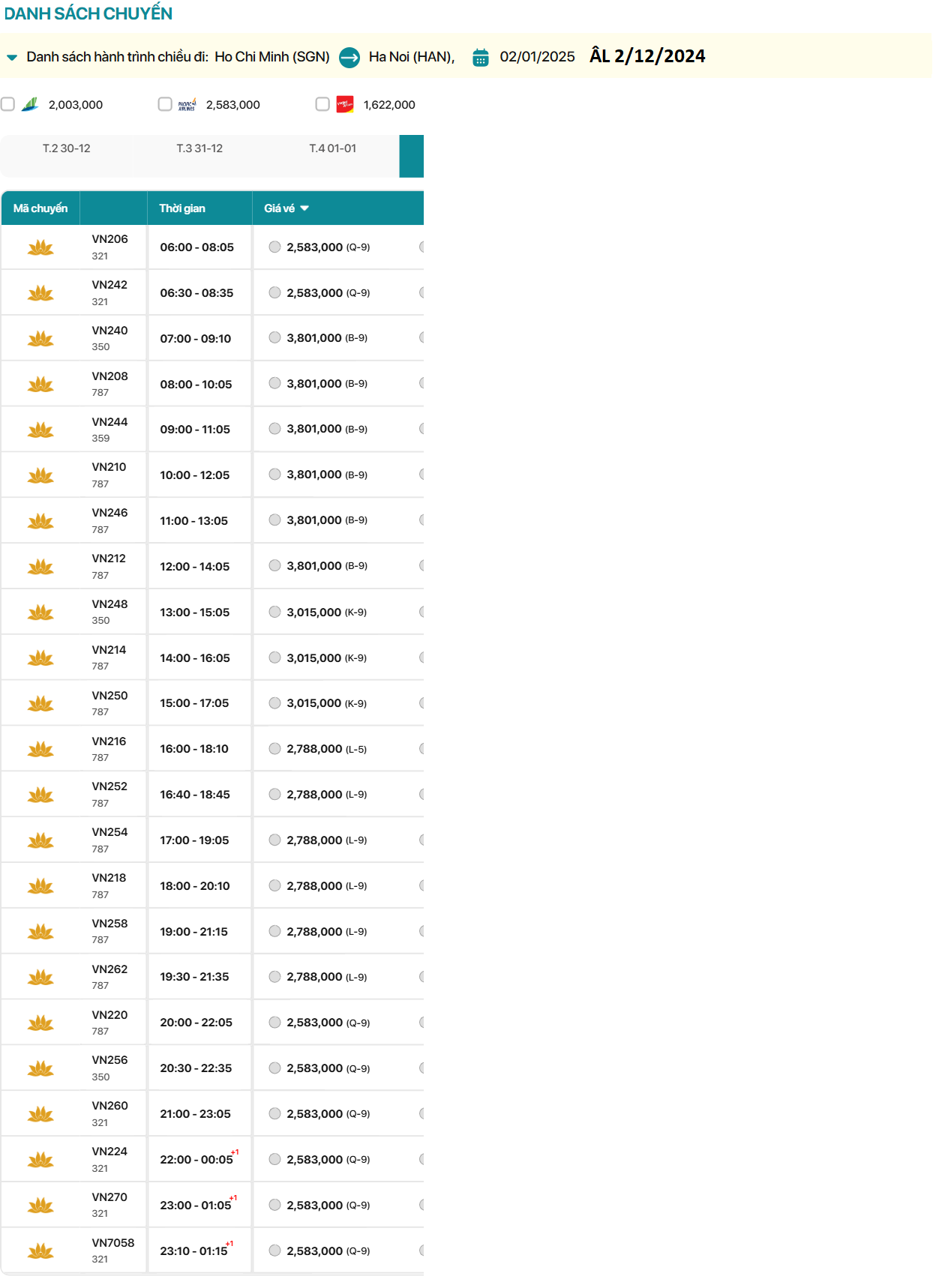Collapse the departure itinerary list triangle

point(12,57)
